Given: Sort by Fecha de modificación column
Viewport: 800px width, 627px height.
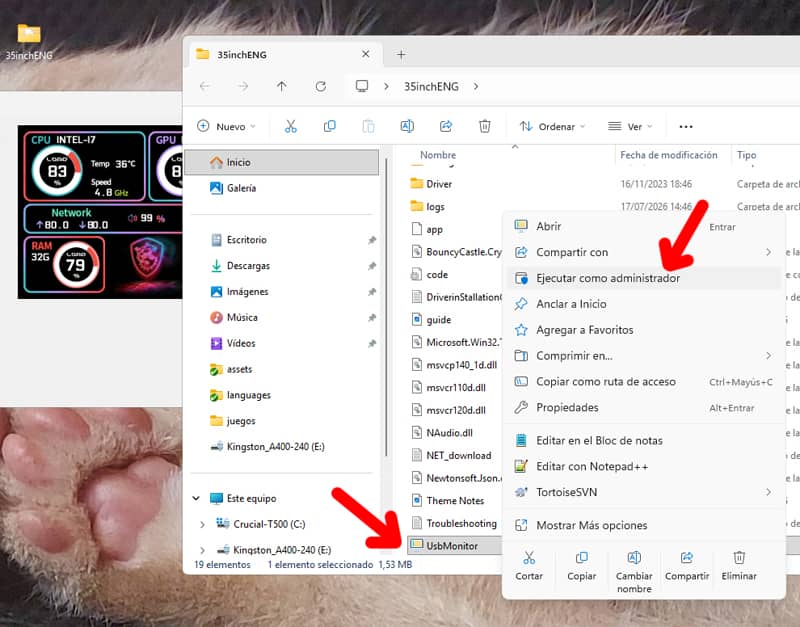Looking at the screenshot, I should pyautogui.click(x=668, y=155).
